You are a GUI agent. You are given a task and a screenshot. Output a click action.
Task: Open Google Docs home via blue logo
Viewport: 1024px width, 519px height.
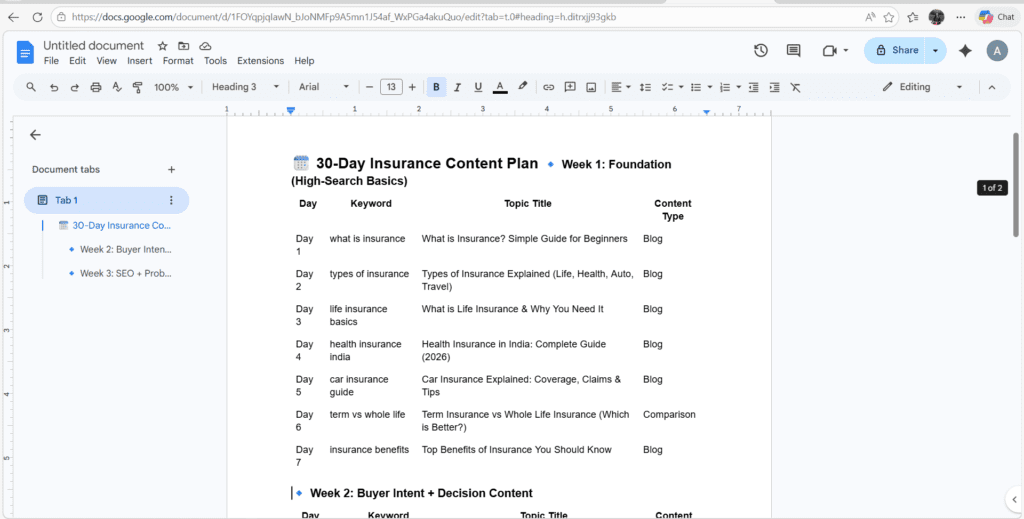[x=25, y=52]
